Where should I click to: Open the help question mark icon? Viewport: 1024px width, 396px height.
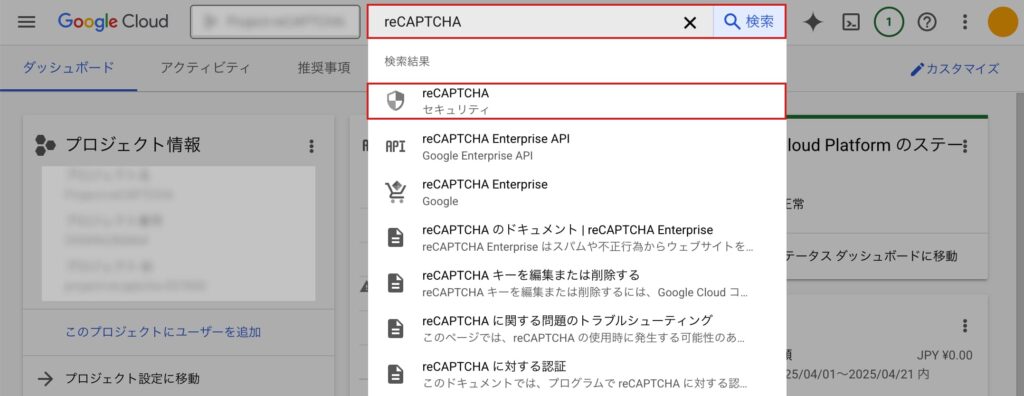click(927, 22)
